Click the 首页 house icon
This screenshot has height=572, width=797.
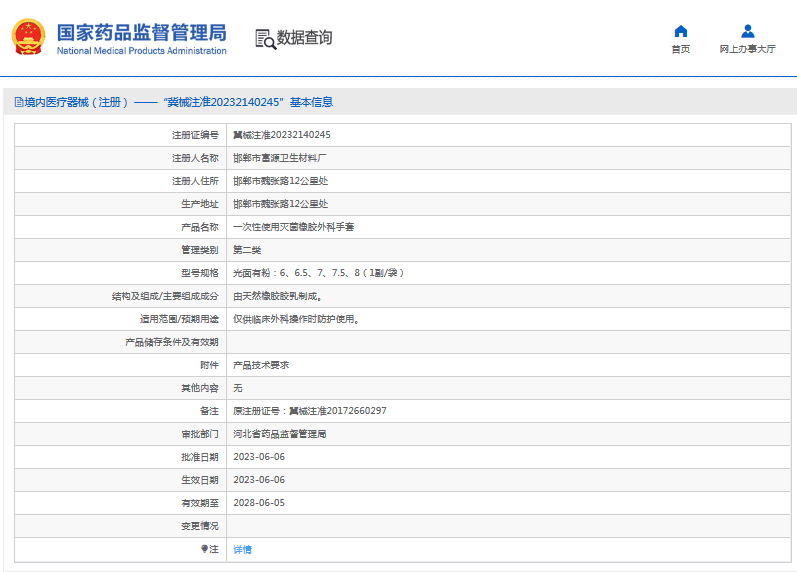pyautogui.click(x=680, y=31)
